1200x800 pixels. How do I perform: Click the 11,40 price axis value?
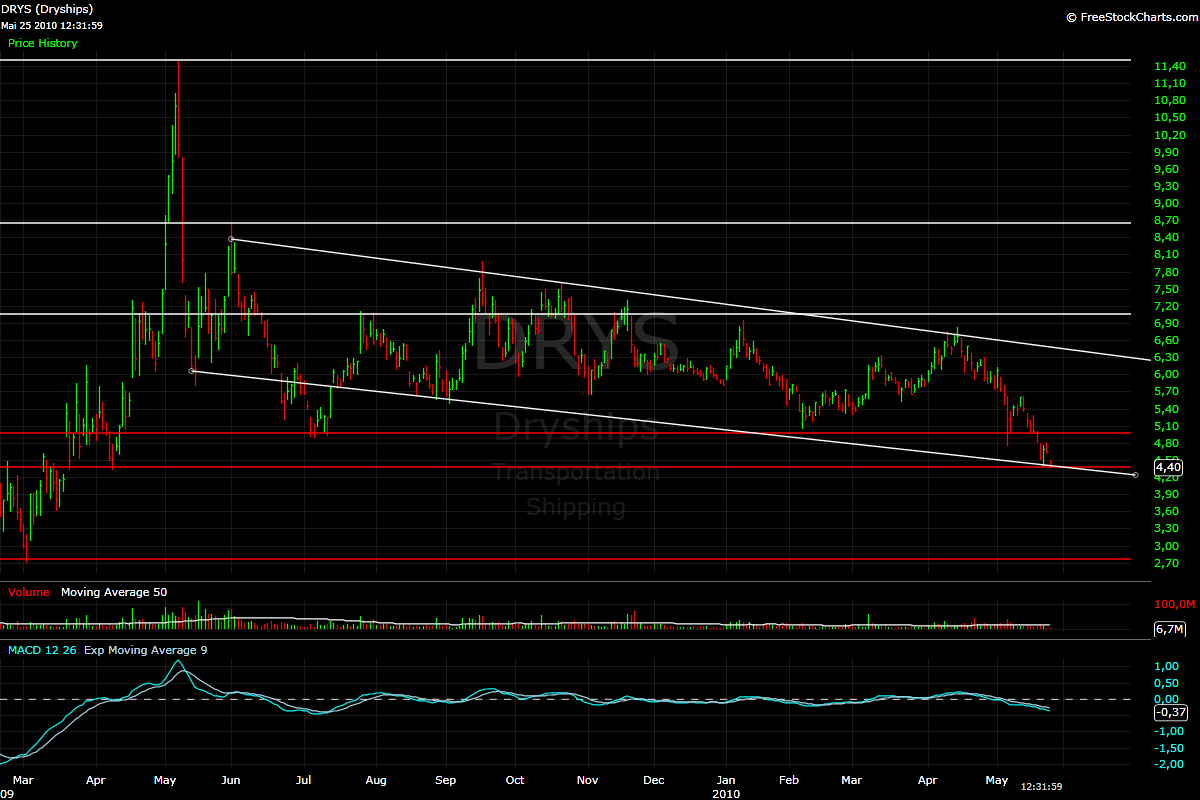coord(1169,66)
